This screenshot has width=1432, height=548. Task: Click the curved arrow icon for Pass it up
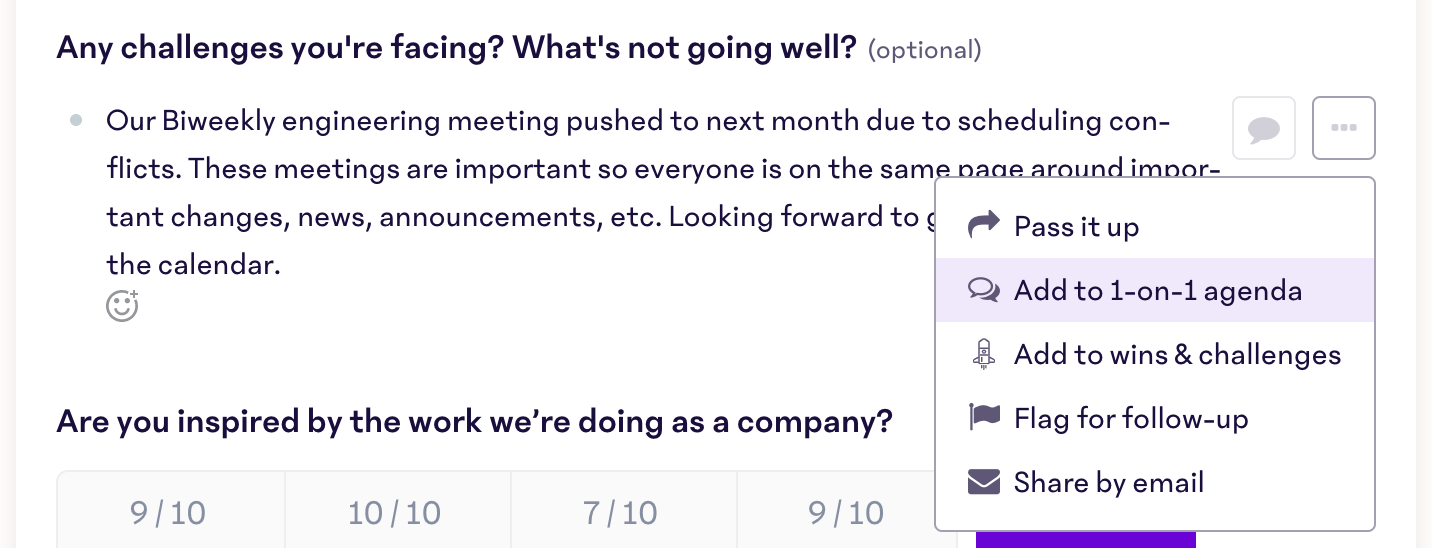pyautogui.click(x=984, y=226)
